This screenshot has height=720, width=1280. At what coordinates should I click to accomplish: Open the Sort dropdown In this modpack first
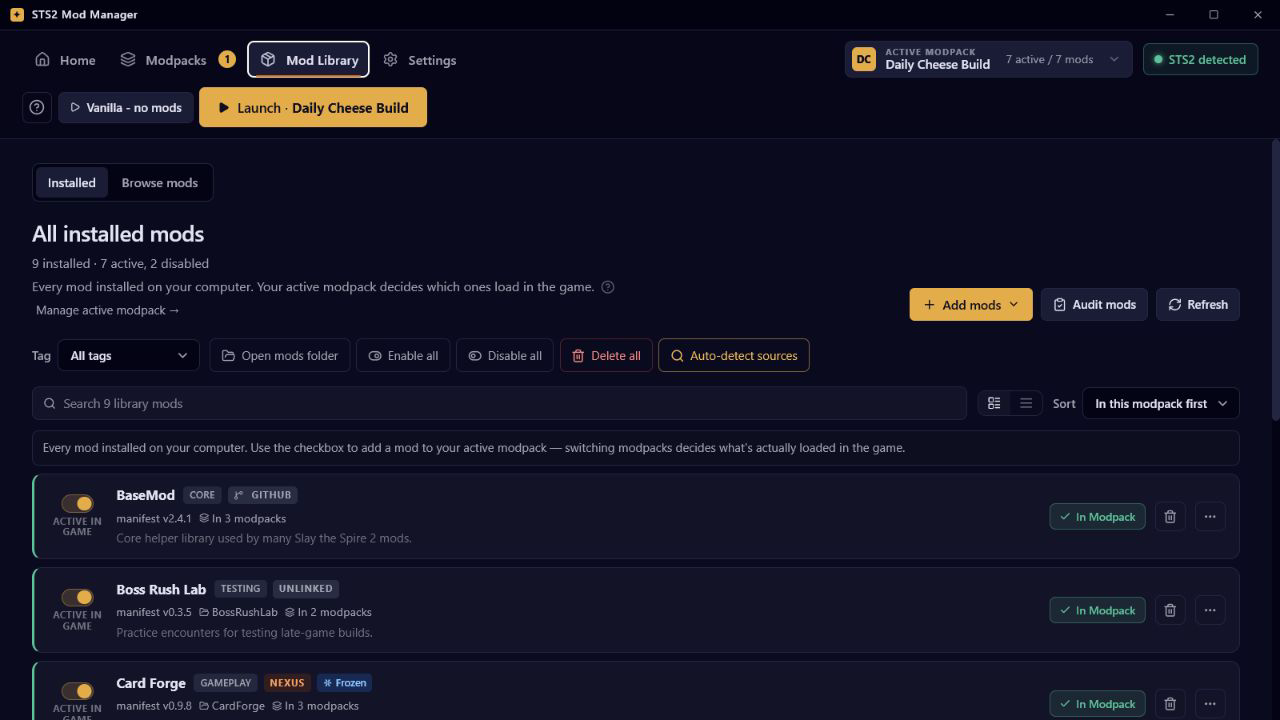(x=1161, y=404)
